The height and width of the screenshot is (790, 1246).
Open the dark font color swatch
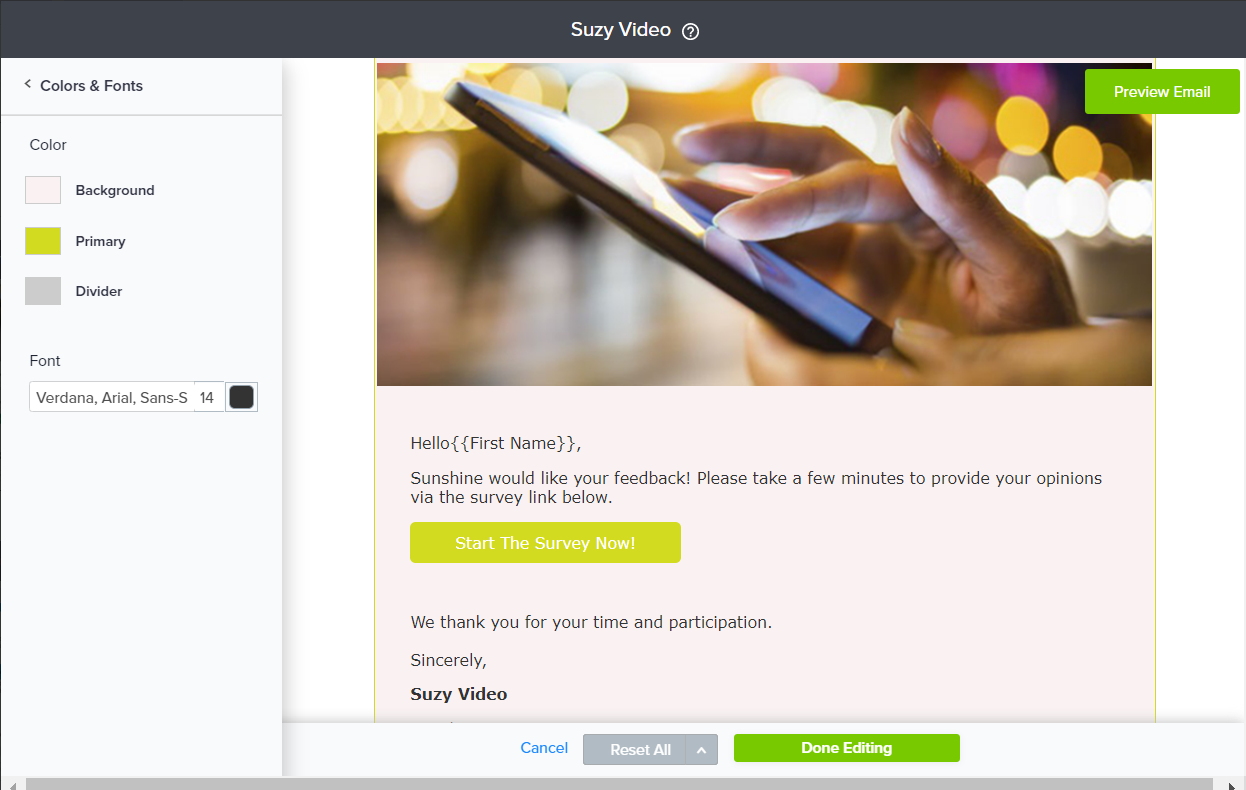pyautogui.click(x=241, y=397)
